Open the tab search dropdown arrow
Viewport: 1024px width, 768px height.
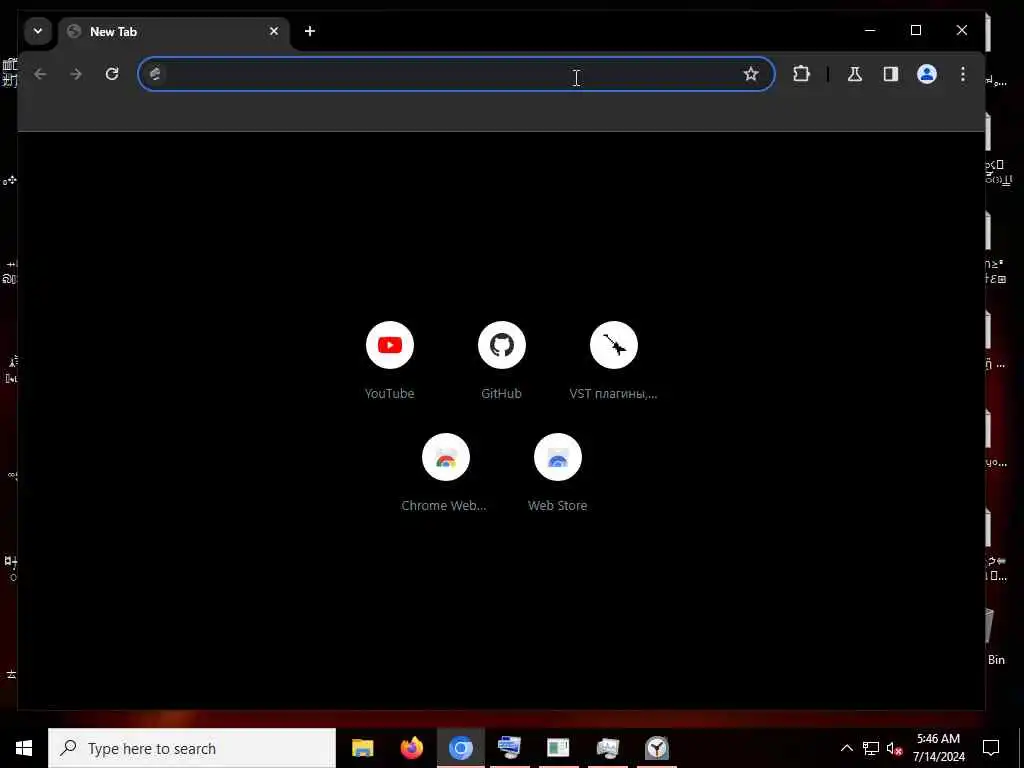38,31
